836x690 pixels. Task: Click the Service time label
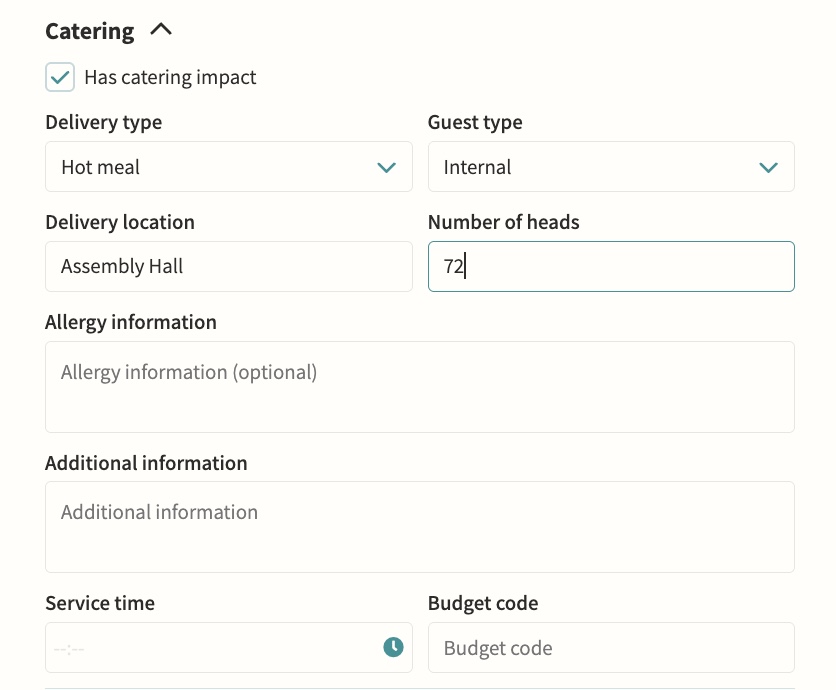click(x=100, y=603)
